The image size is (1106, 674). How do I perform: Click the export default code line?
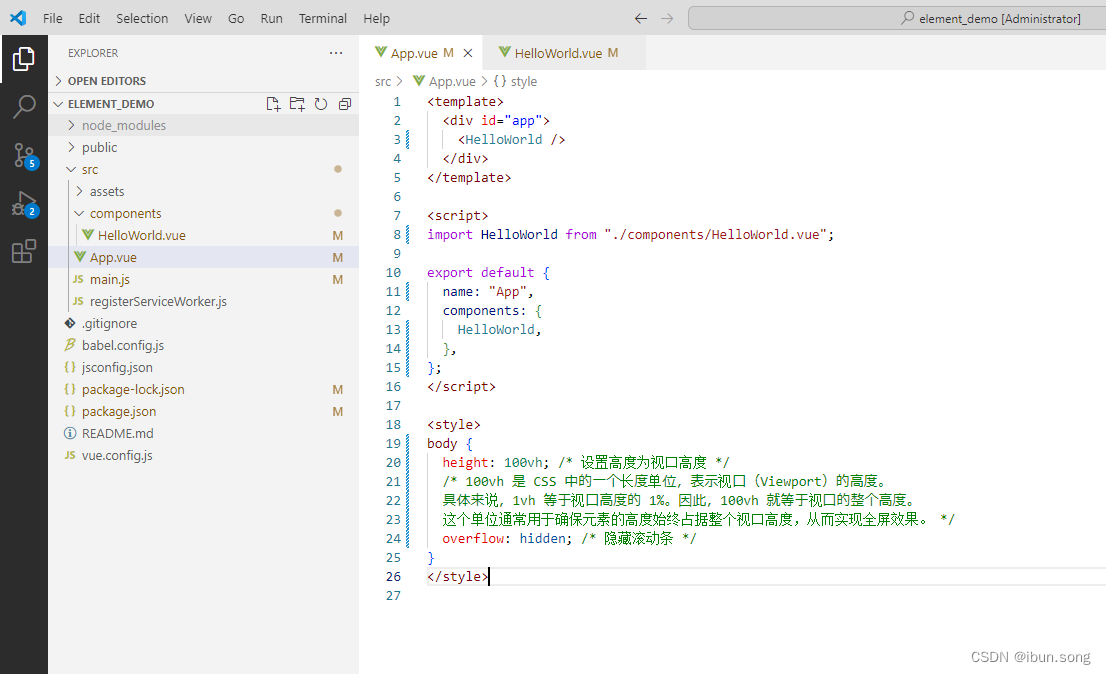488,272
